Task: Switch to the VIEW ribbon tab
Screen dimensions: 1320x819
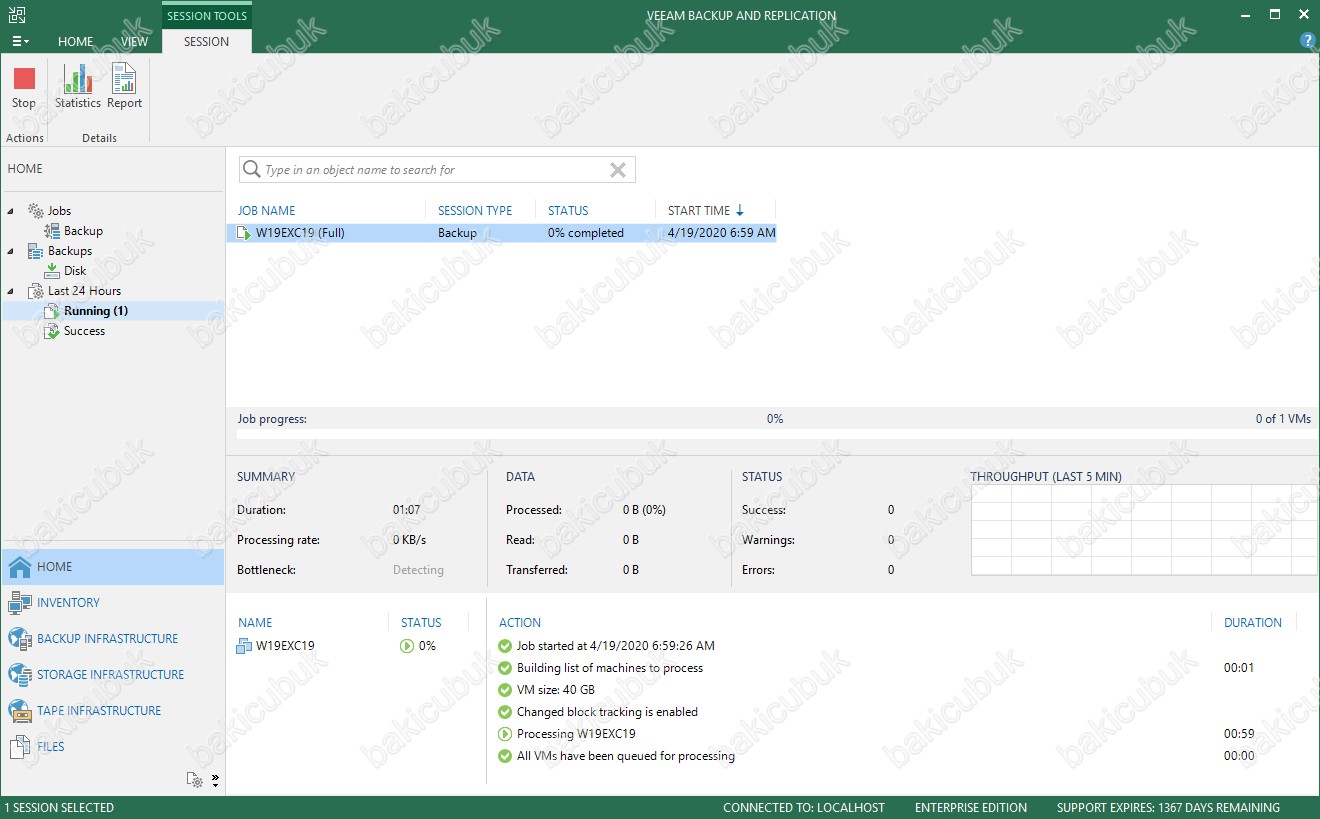Action: pos(134,41)
